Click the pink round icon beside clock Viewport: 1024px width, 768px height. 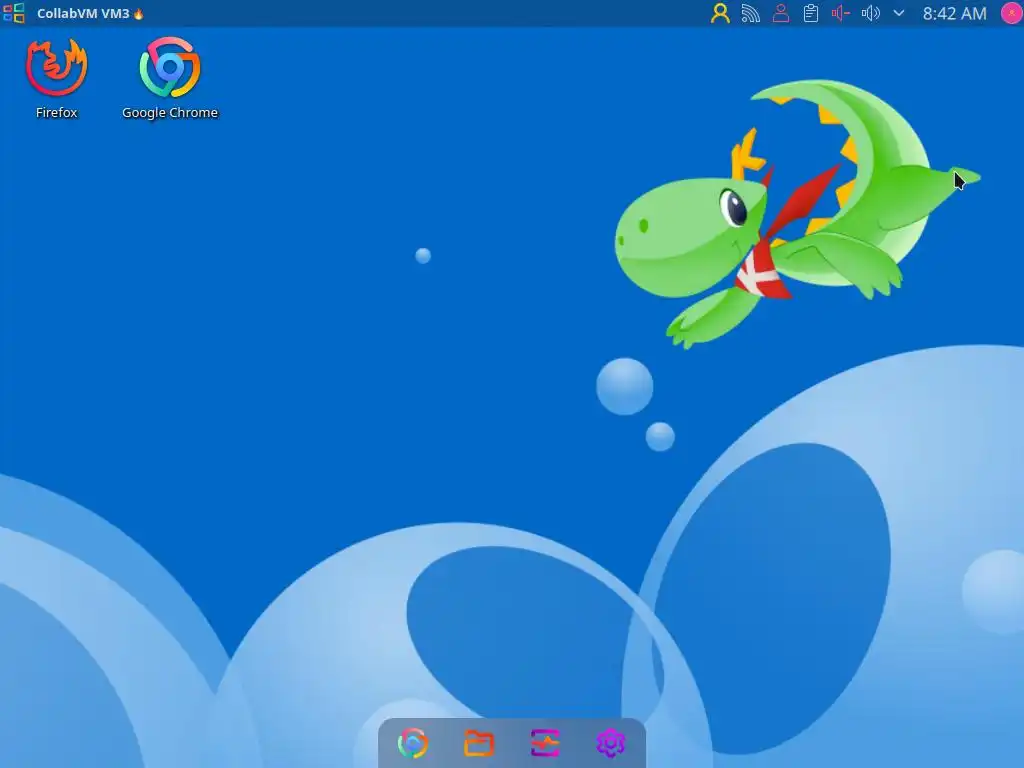tap(1012, 13)
